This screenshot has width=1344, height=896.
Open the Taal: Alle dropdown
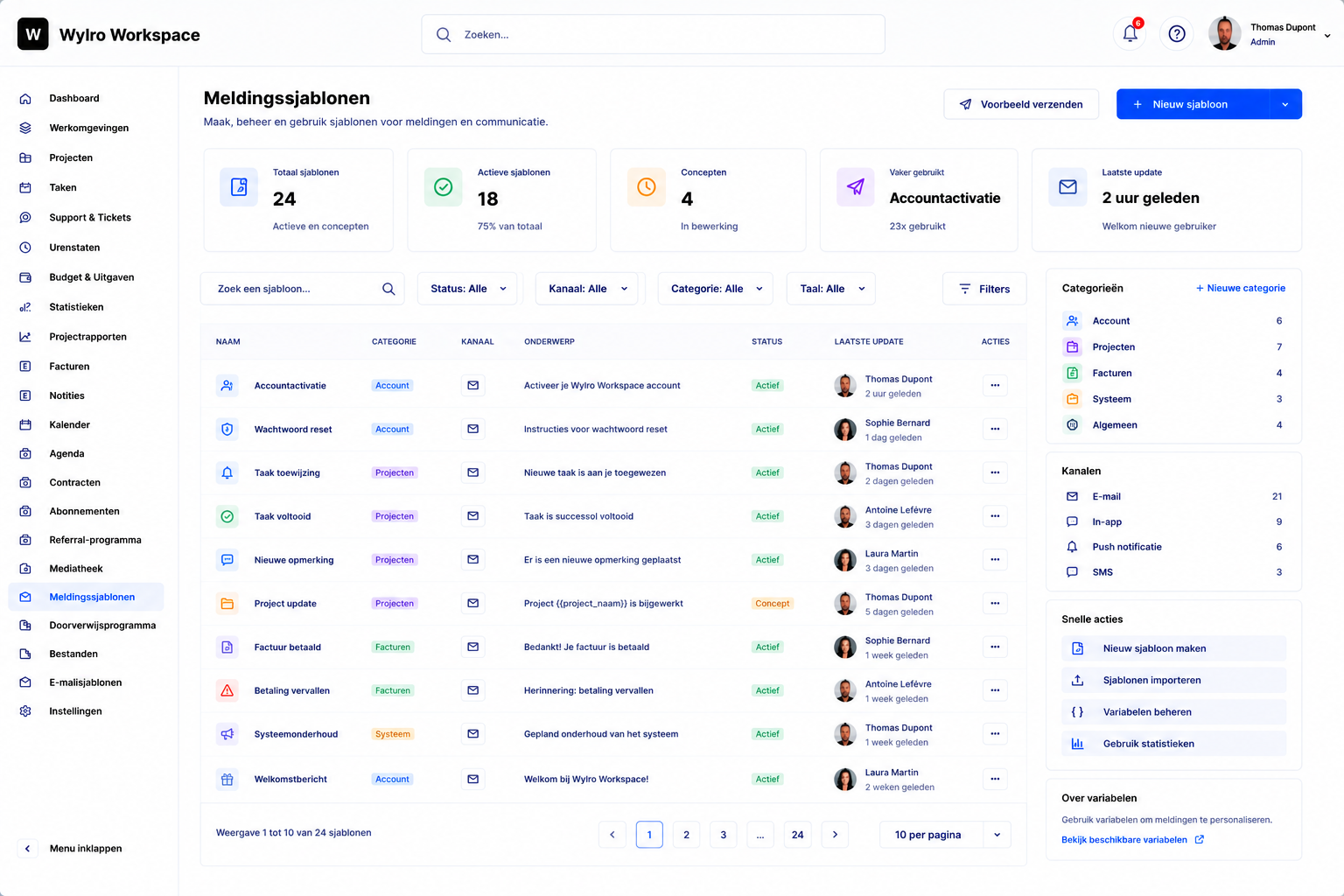831,289
